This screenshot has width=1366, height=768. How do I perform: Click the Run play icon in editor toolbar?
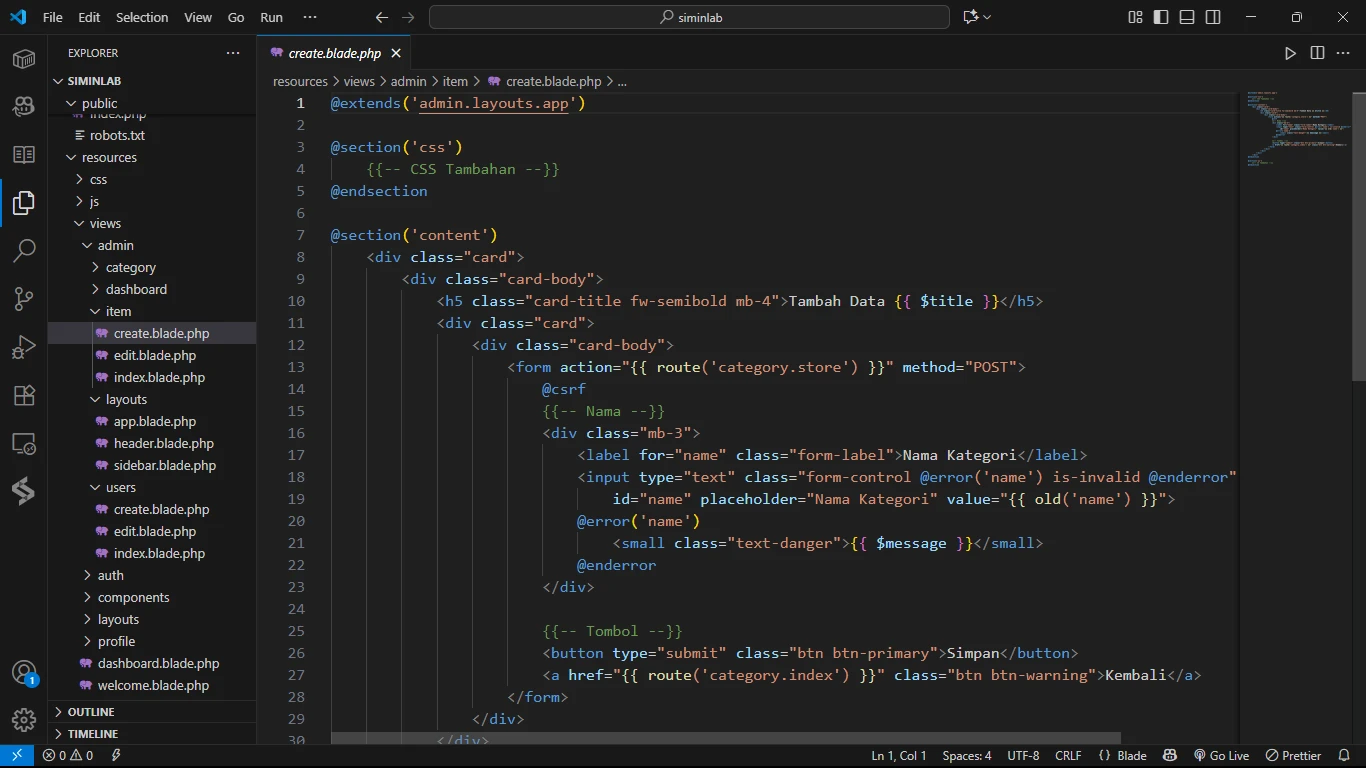tap(1290, 53)
